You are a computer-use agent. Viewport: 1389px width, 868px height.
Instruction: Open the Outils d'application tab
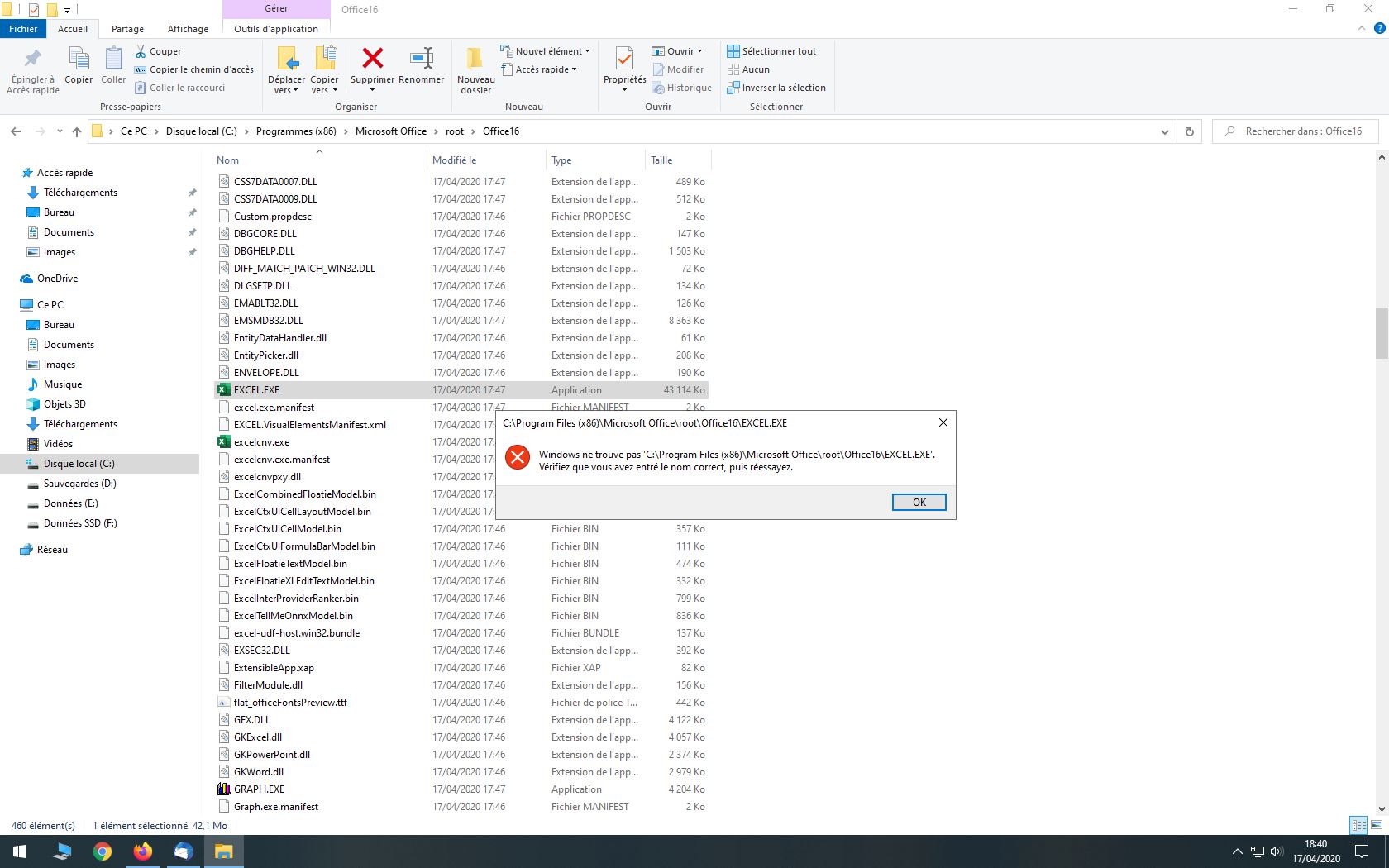276,29
